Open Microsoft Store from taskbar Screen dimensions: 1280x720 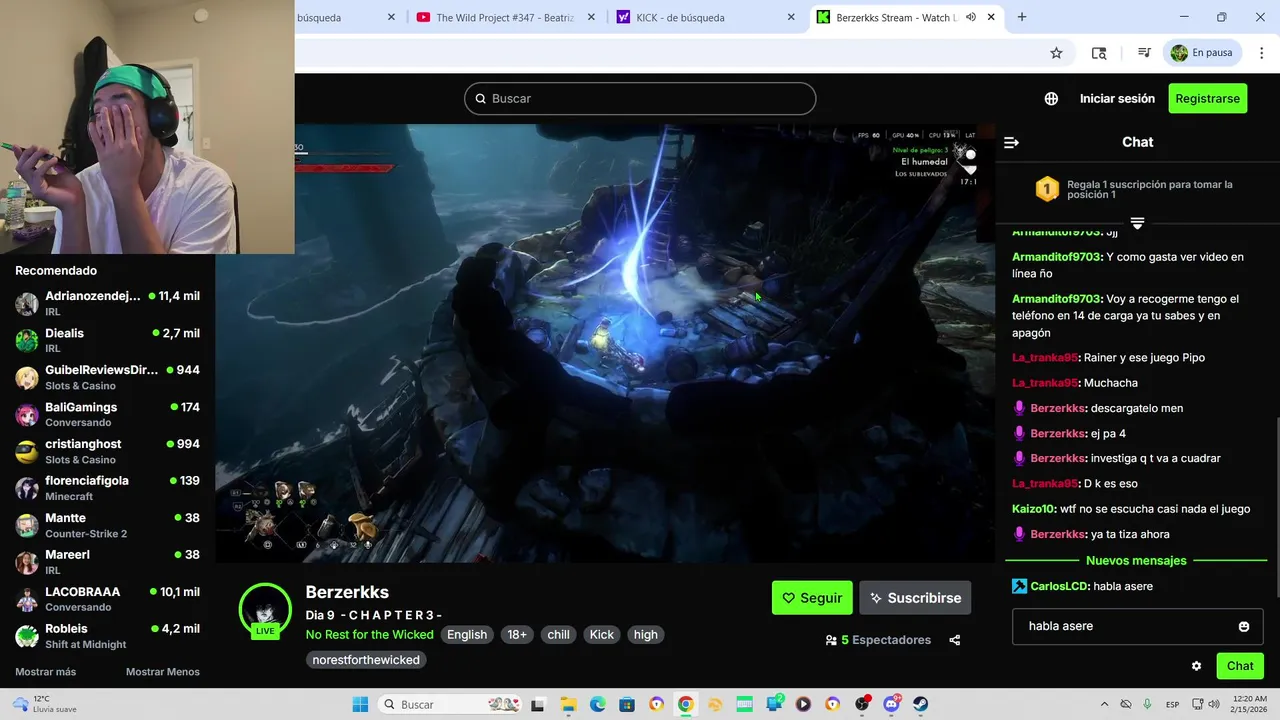click(627, 705)
